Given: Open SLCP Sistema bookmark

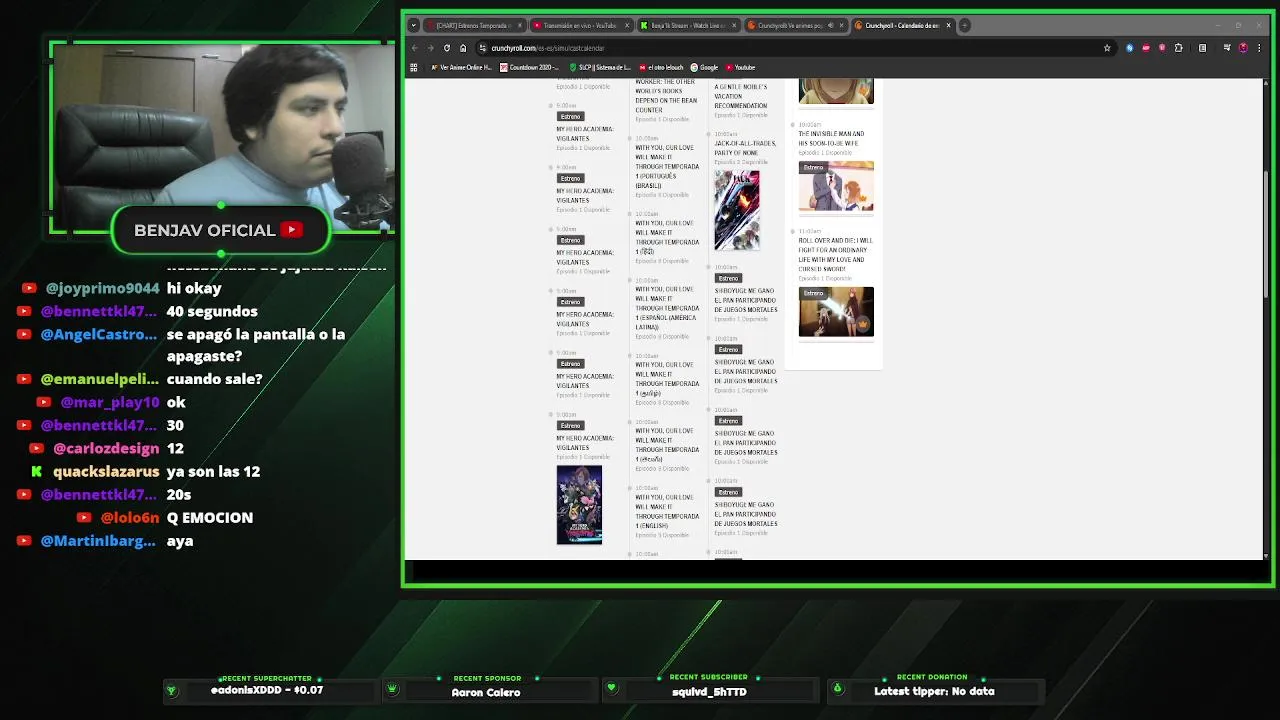Looking at the screenshot, I should click(x=600, y=67).
